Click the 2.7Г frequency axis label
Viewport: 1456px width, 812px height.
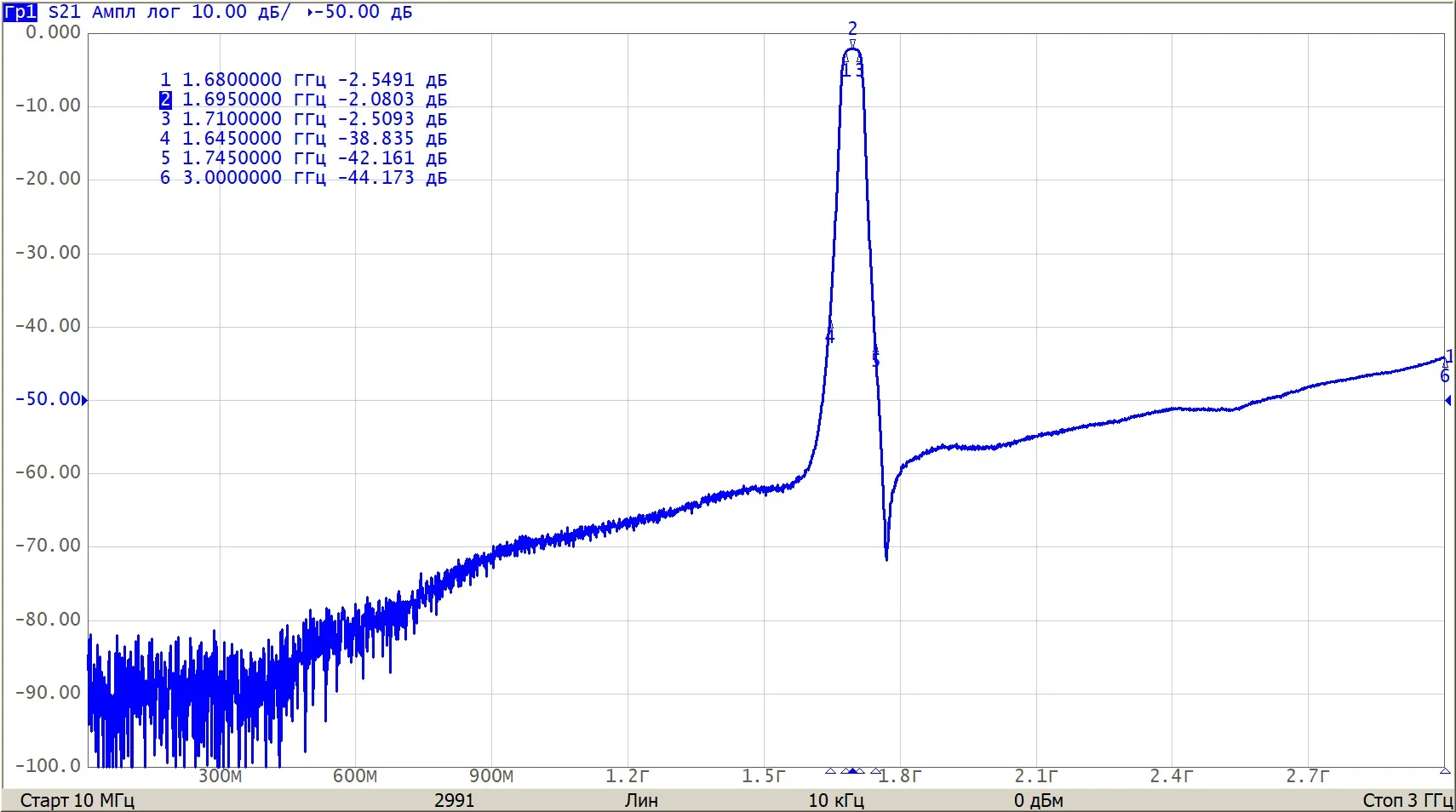click(x=1308, y=776)
